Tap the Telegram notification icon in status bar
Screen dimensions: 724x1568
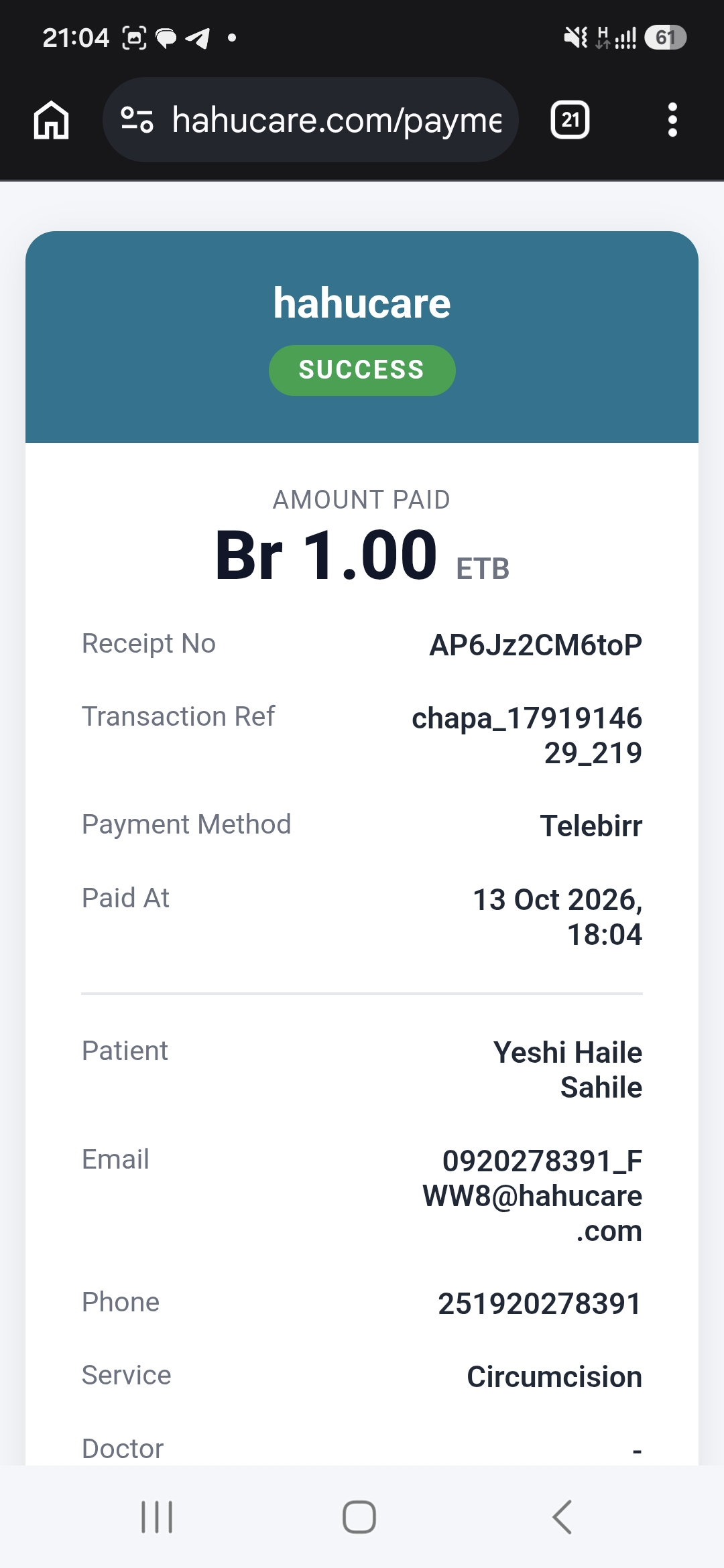pos(197,38)
